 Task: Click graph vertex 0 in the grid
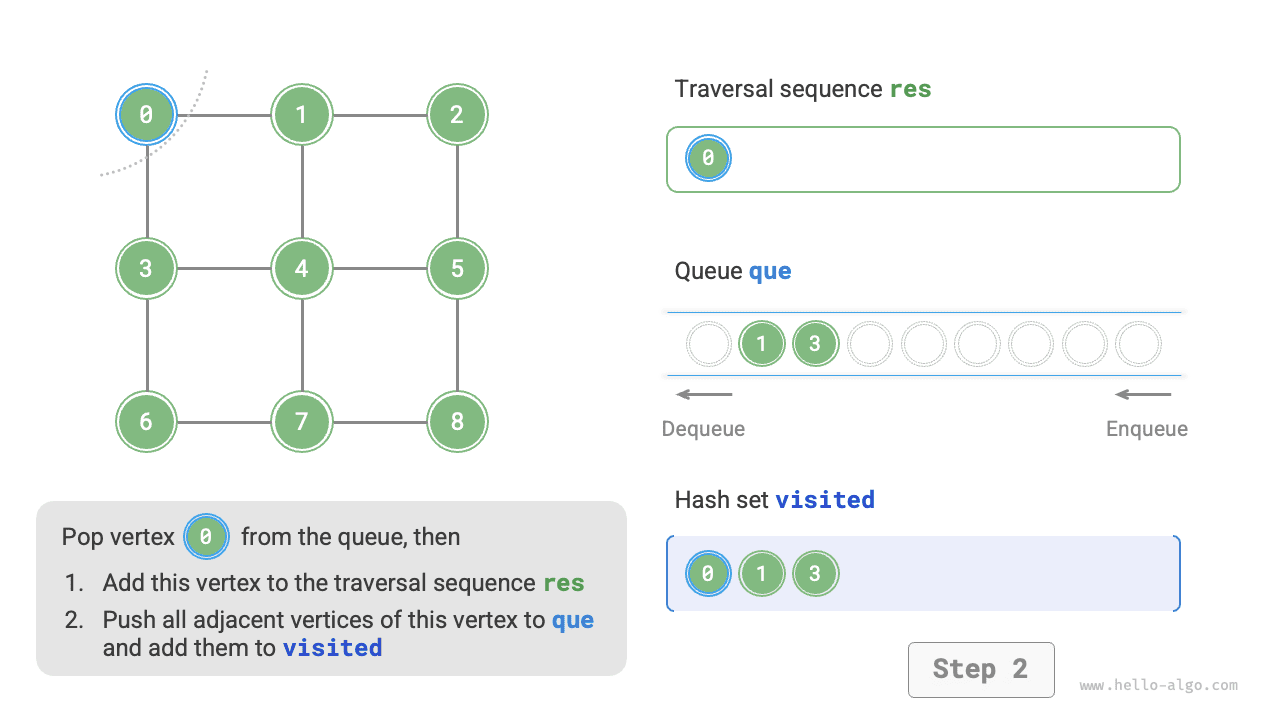point(147,115)
